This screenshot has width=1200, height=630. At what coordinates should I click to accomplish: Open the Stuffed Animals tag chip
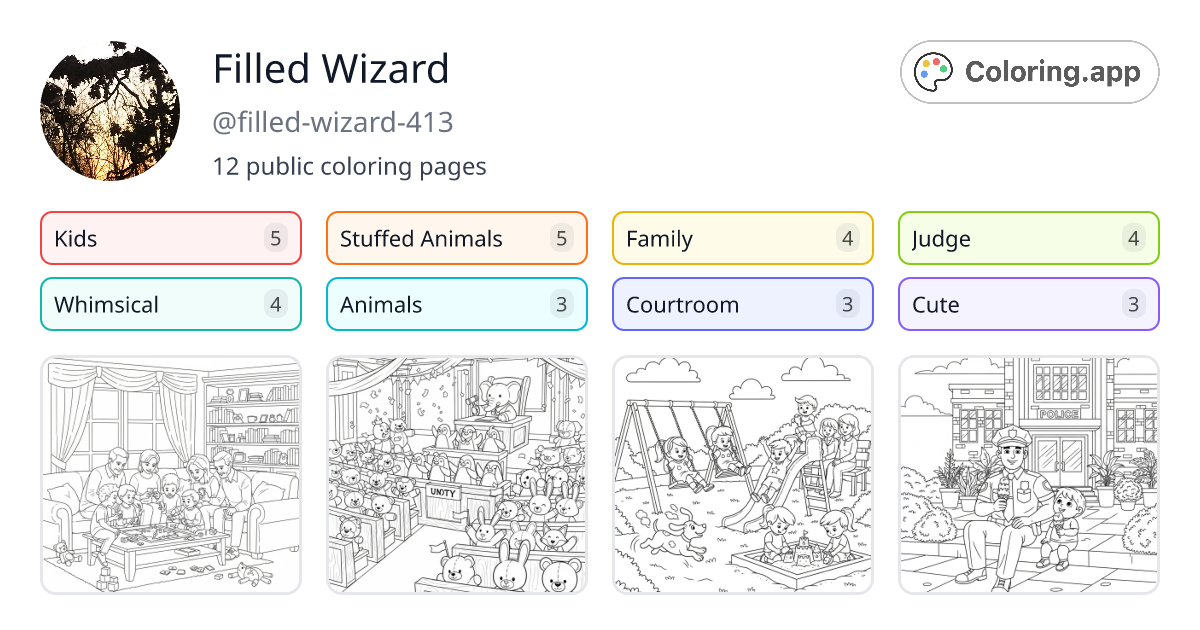(x=456, y=238)
